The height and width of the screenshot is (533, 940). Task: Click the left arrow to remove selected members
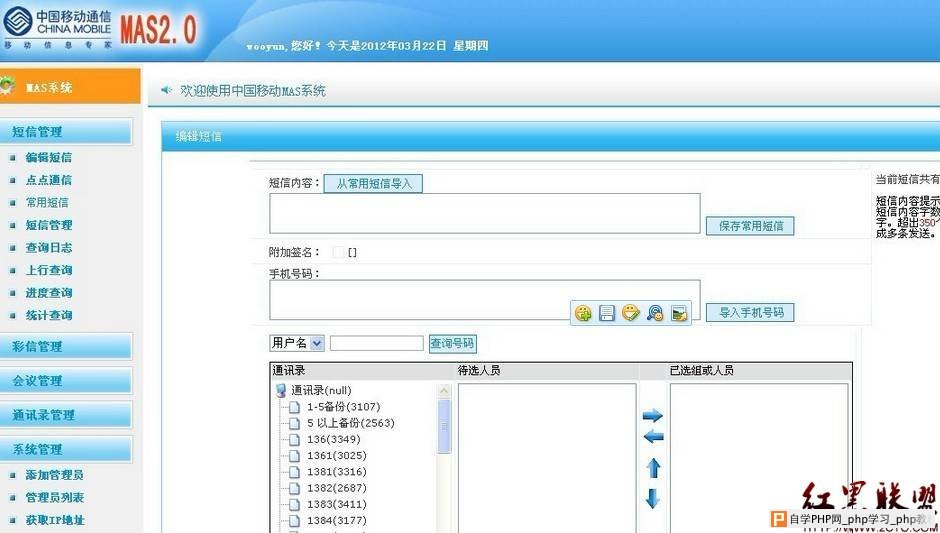point(653,436)
